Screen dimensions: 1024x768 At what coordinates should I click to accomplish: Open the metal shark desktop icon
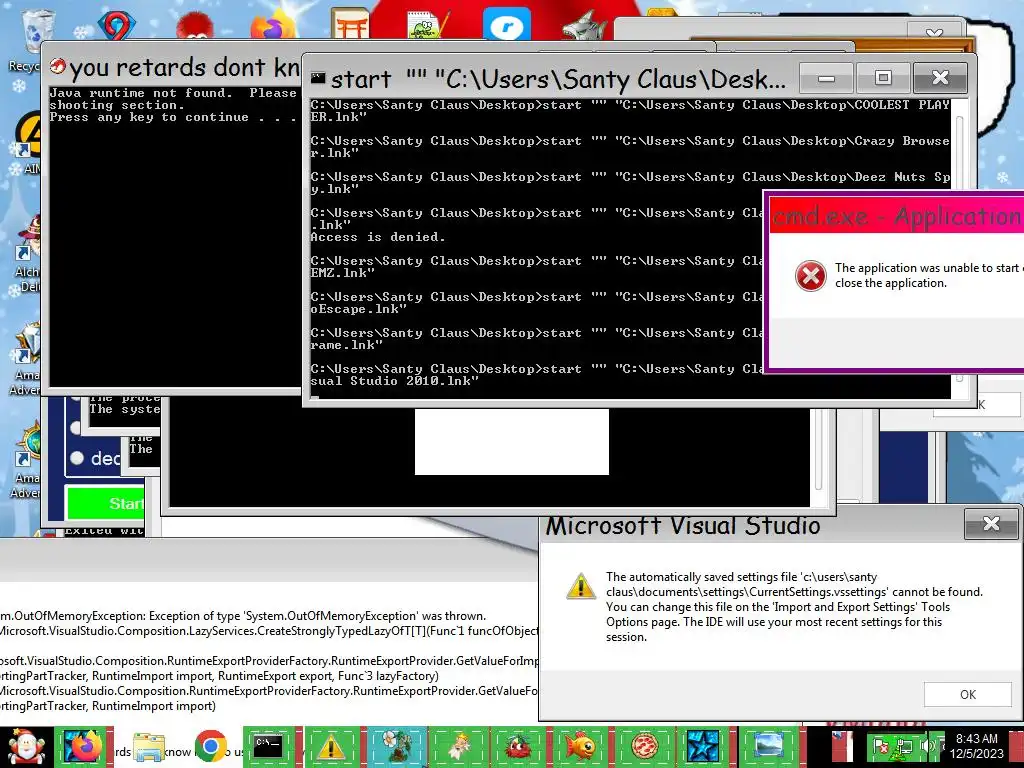[583, 27]
